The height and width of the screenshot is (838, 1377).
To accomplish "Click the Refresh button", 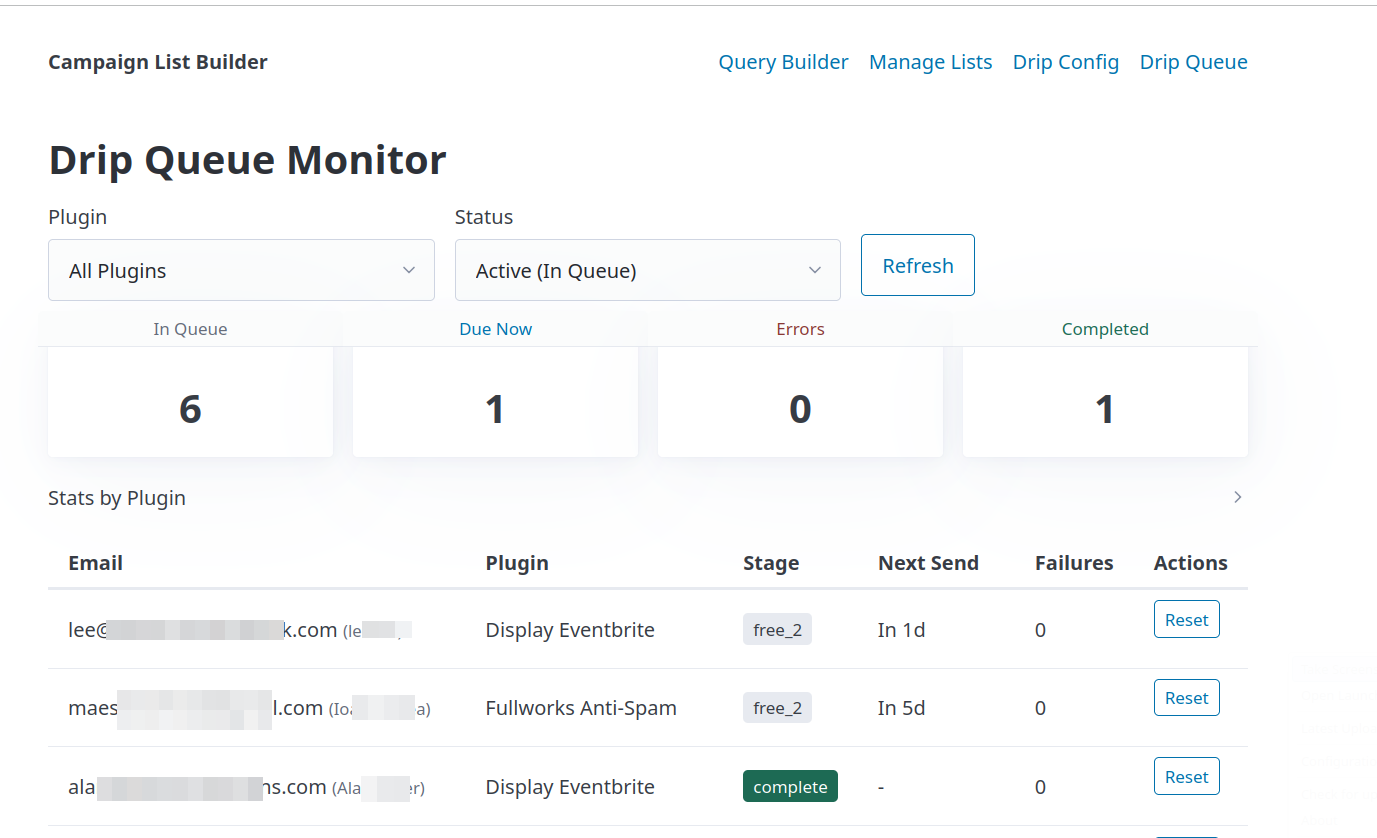I will [x=917, y=265].
